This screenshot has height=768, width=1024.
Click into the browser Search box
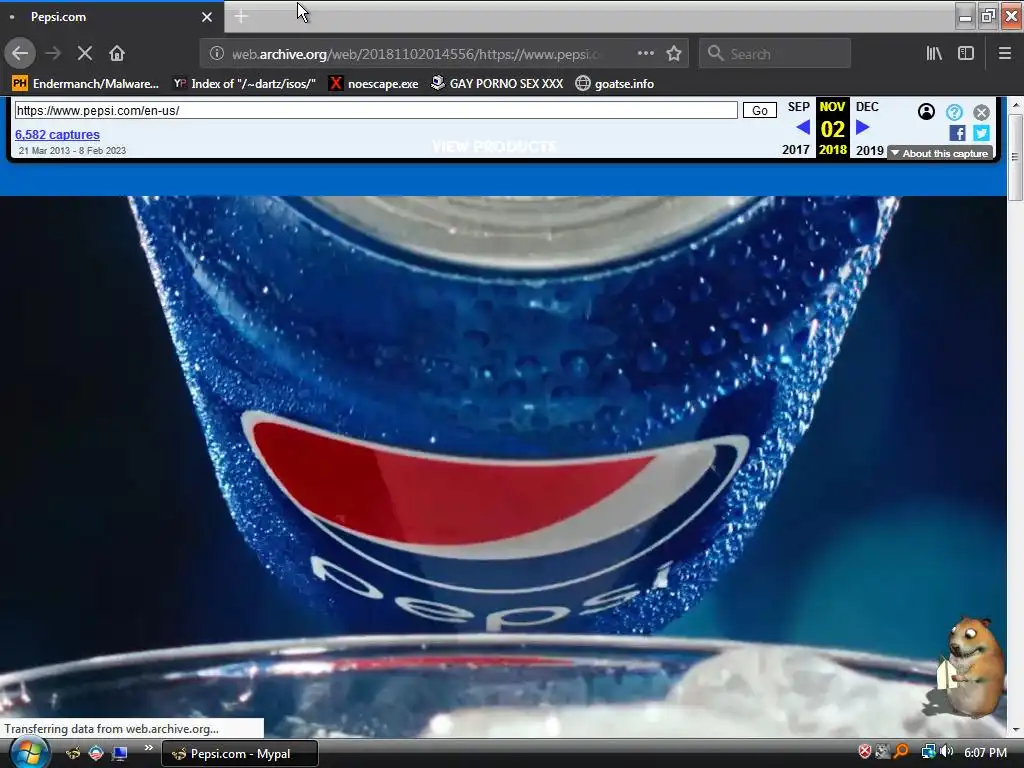click(x=775, y=54)
